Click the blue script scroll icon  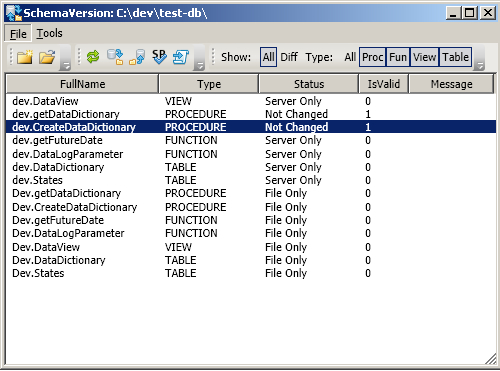pos(181,57)
